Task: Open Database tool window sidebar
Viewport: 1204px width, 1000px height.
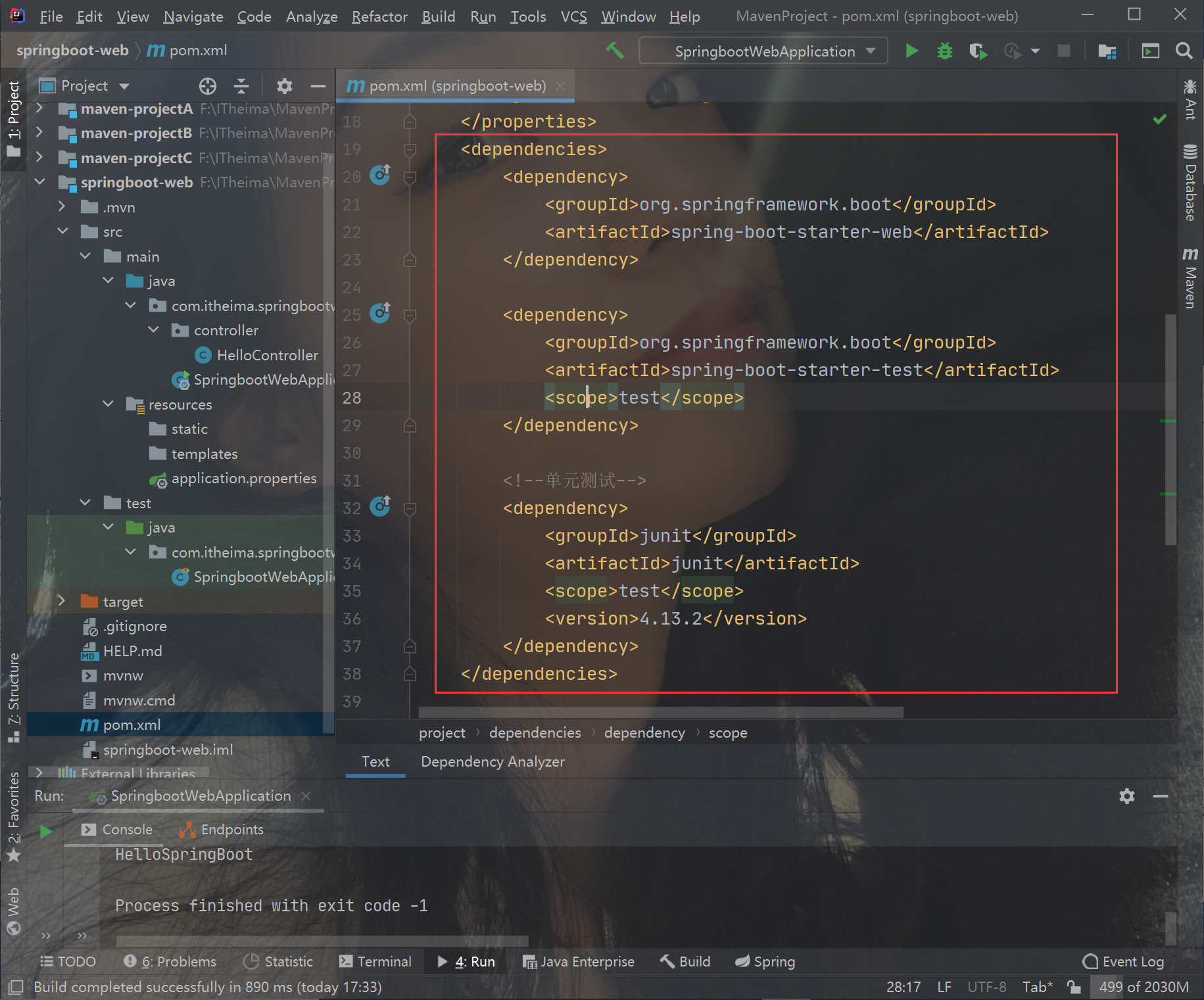Action: pyautogui.click(x=1190, y=182)
